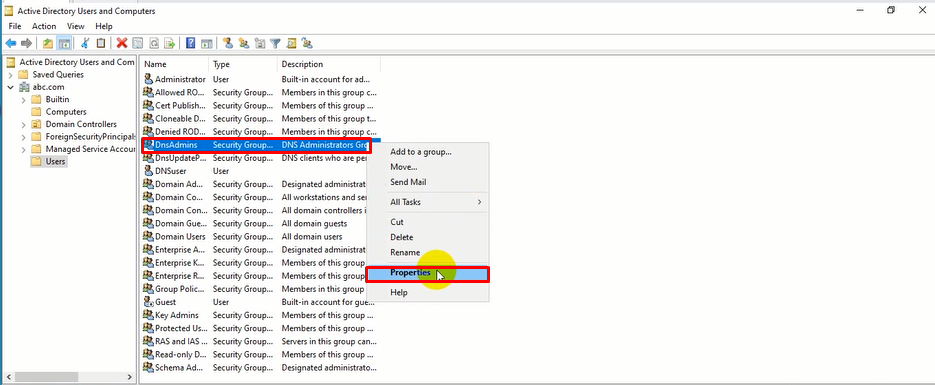Viewport: 935px width, 385px height.
Task: Click the create new organizational unit icon
Action: tap(259, 43)
